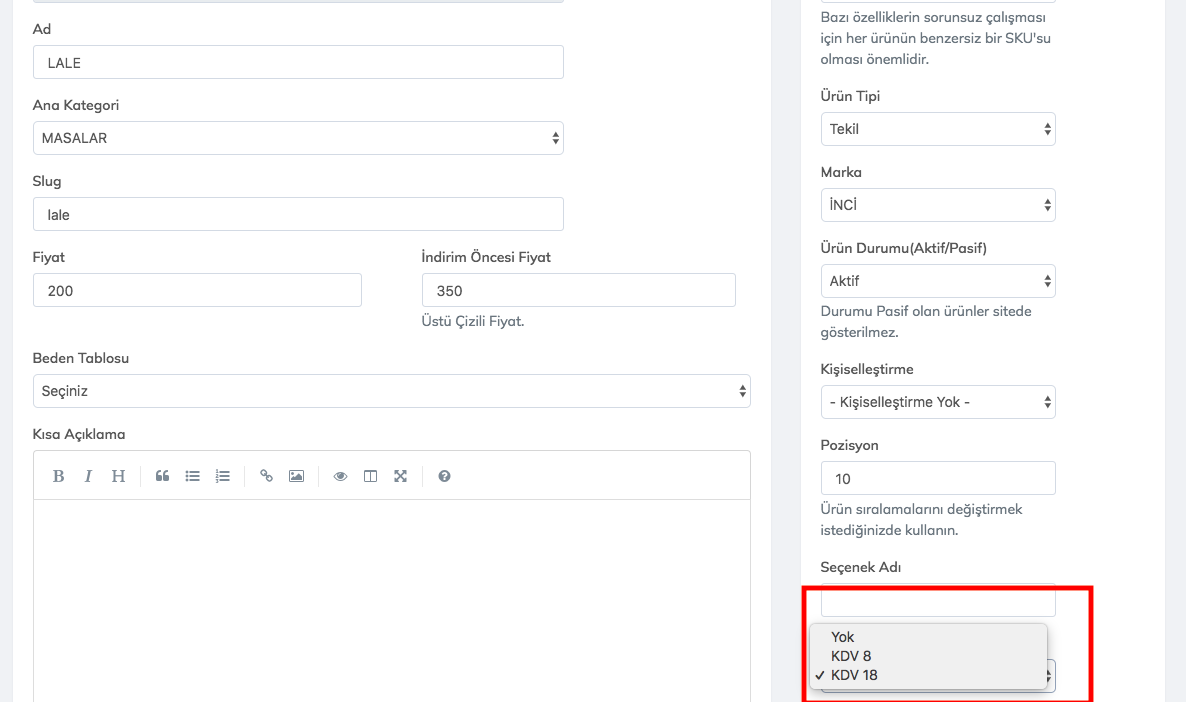This screenshot has height=702, width=1186.
Task: Toggle bold formatting in Kısa Açıklama editor
Action: point(58,476)
